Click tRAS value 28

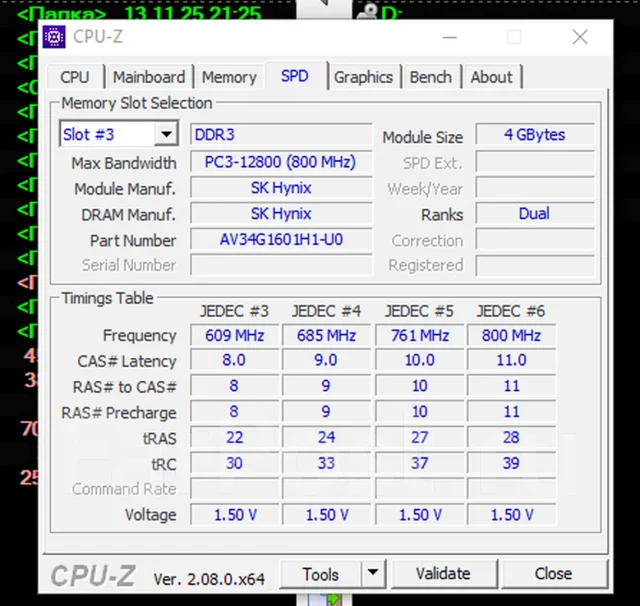511,437
